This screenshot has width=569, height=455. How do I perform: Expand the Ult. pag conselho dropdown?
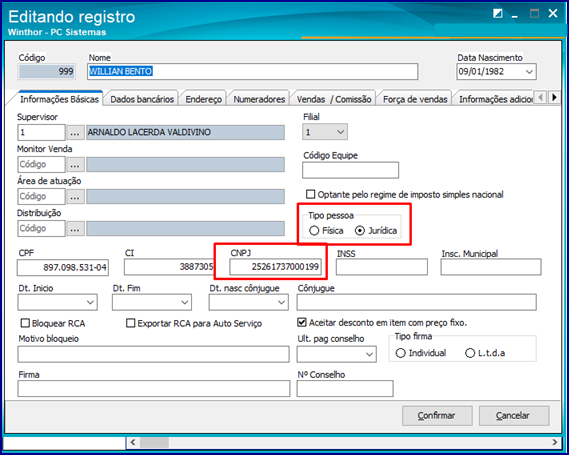pos(369,354)
